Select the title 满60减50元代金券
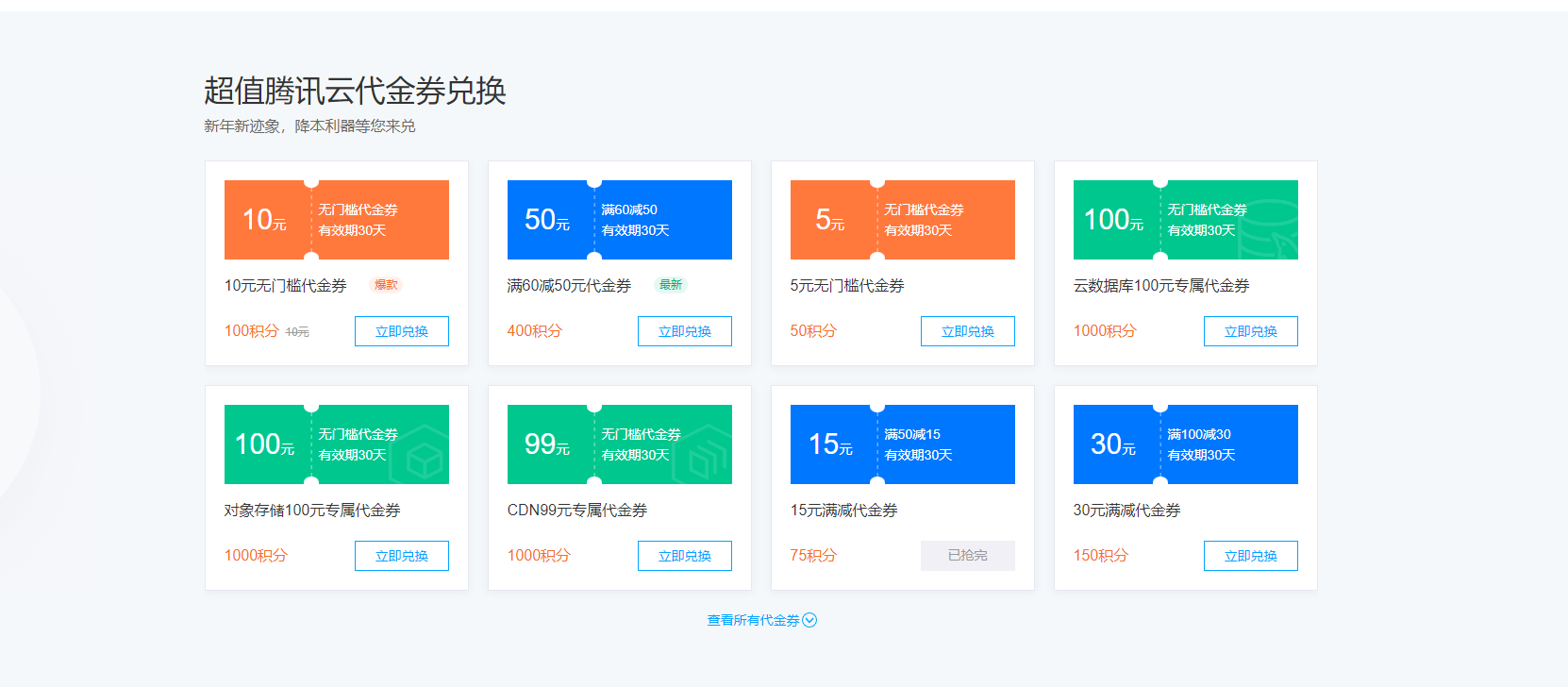The width and height of the screenshot is (1568, 687). pyautogui.click(x=569, y=286)
